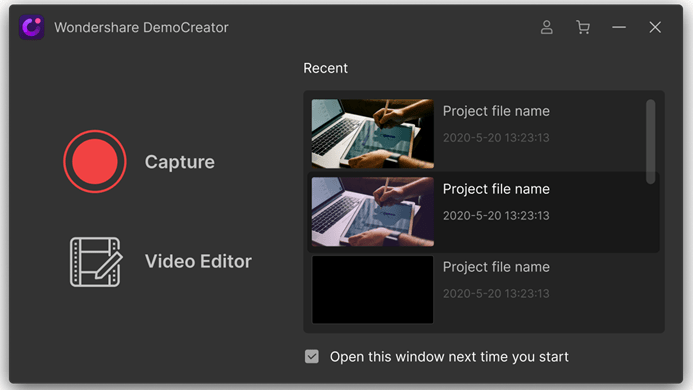Click the Recent list scrollbar handle
The height and width of the screenshot is (390, 693).
(650, 141)
